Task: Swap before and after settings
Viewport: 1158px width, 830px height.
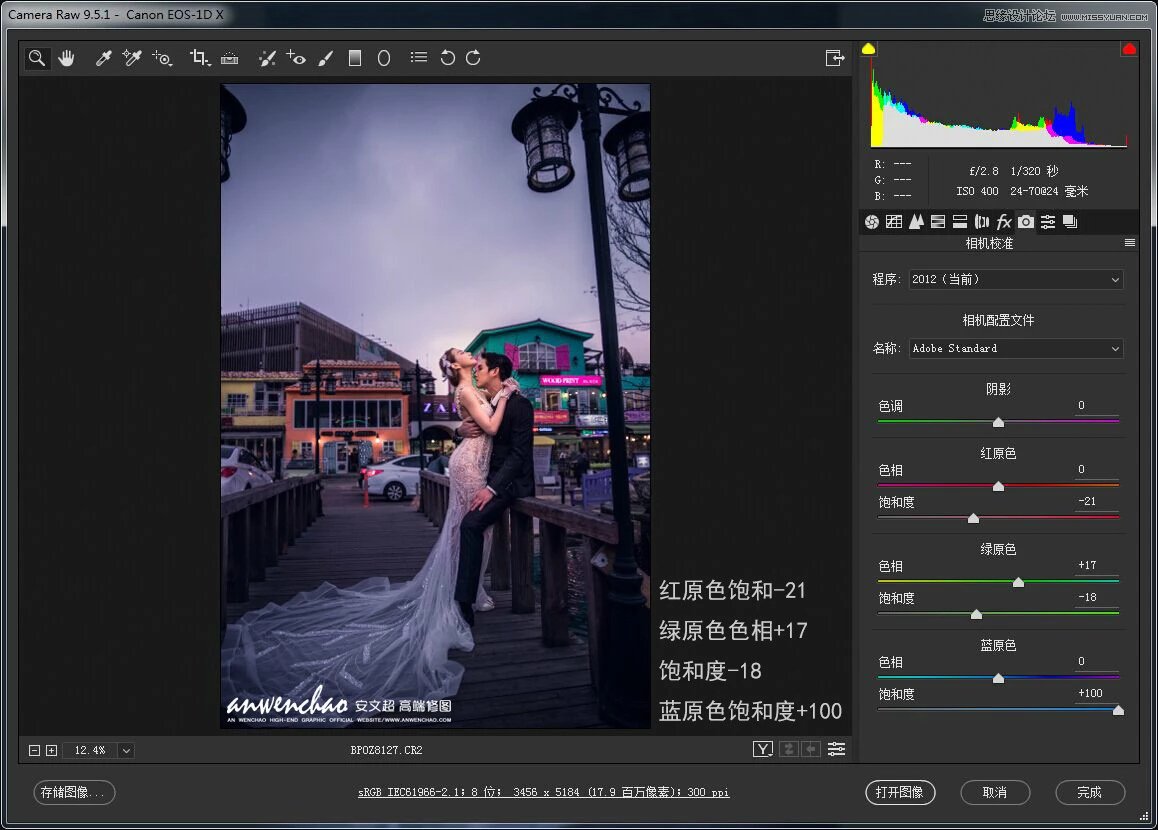Action: (789, 750)
